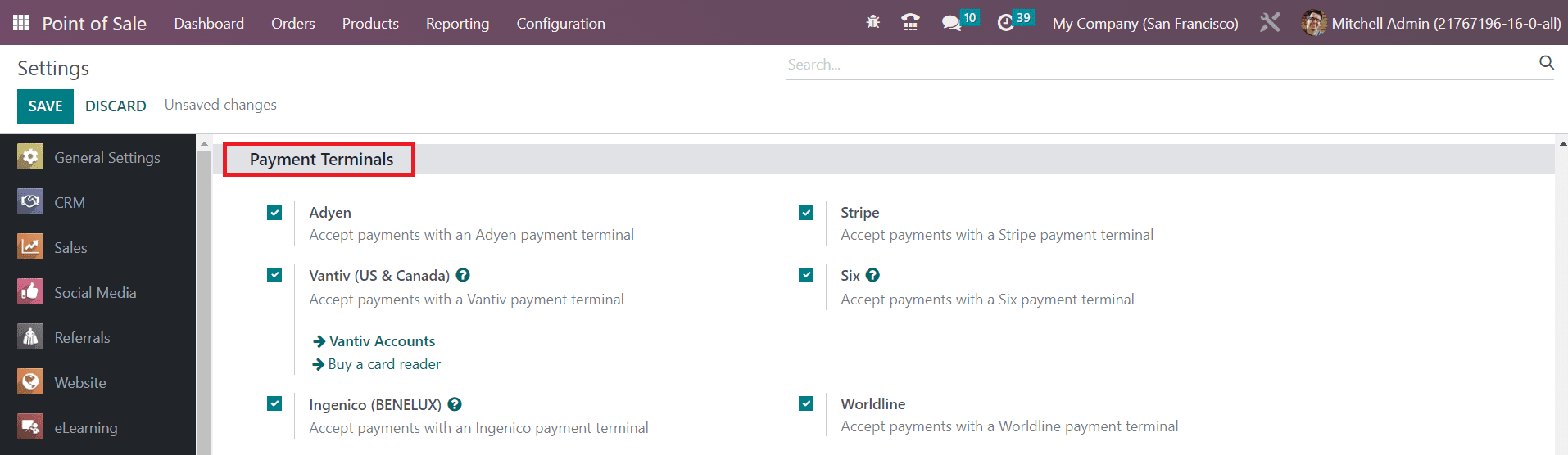Open the apps grid menu icon

pyautogui.click(x=21, y=23)
